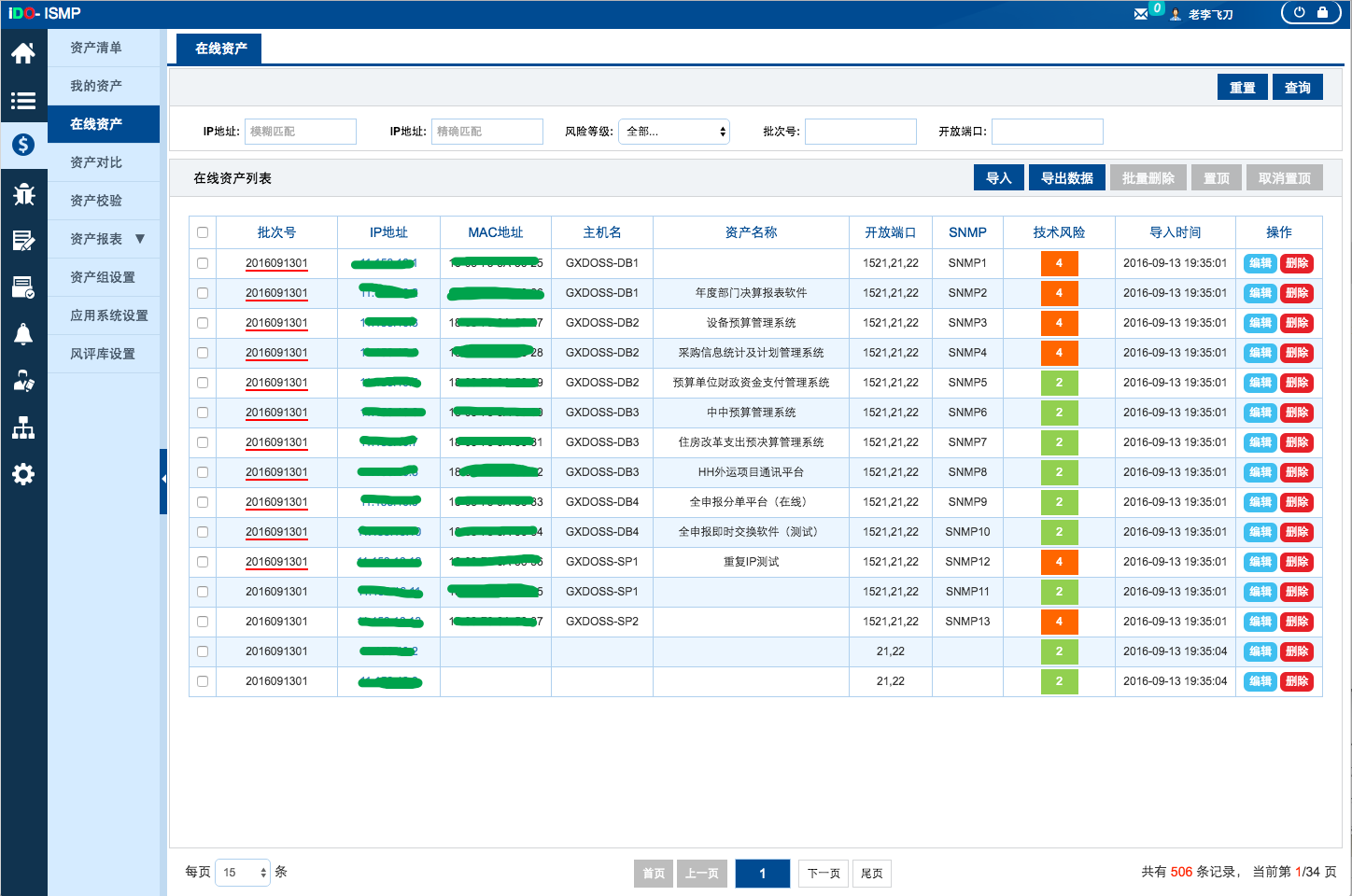Select the dollar asset icon in sidebar
Screen dimensions: 1352x896
click(23, 145)
